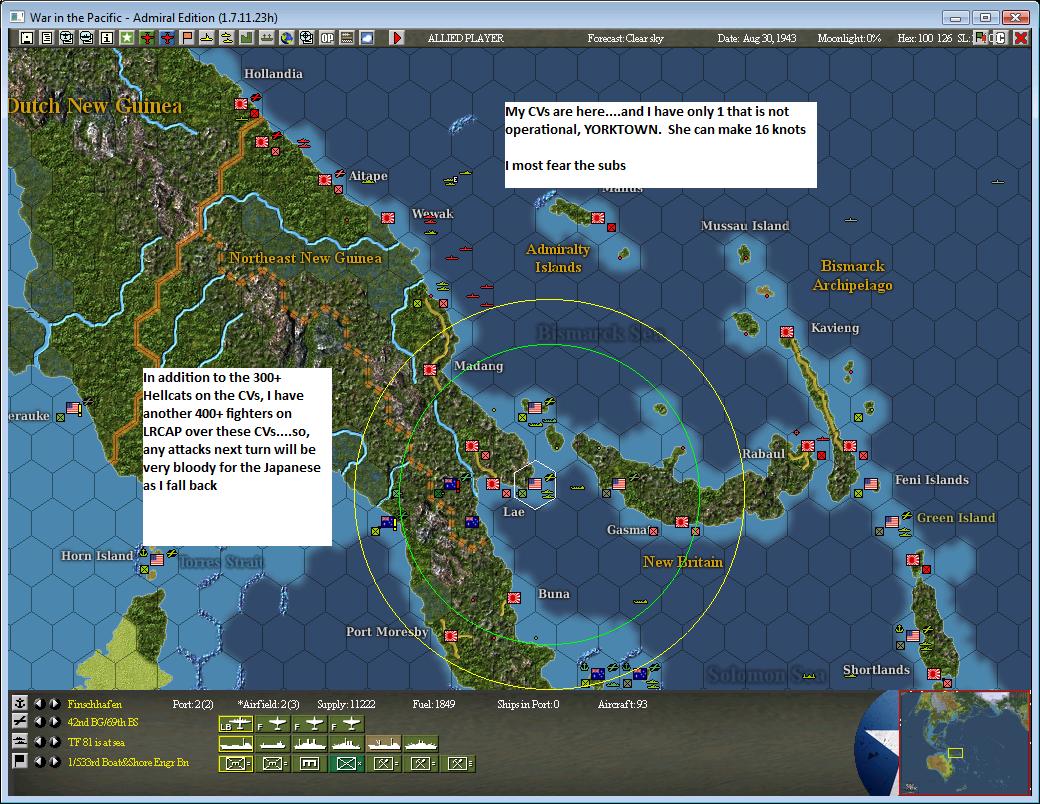1040x804 pixels.
Task: Click the red end-turn arrow
Action: [x=397, y=38]
